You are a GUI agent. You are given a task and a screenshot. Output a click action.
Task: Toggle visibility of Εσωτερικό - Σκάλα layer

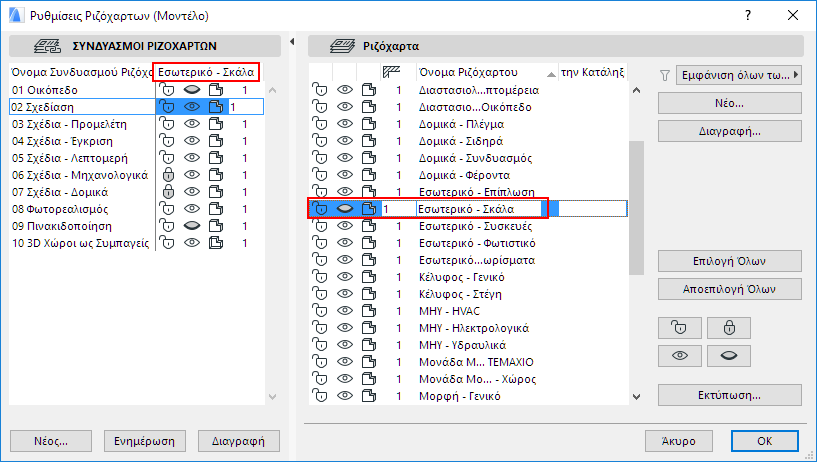(x=345, y=209)
